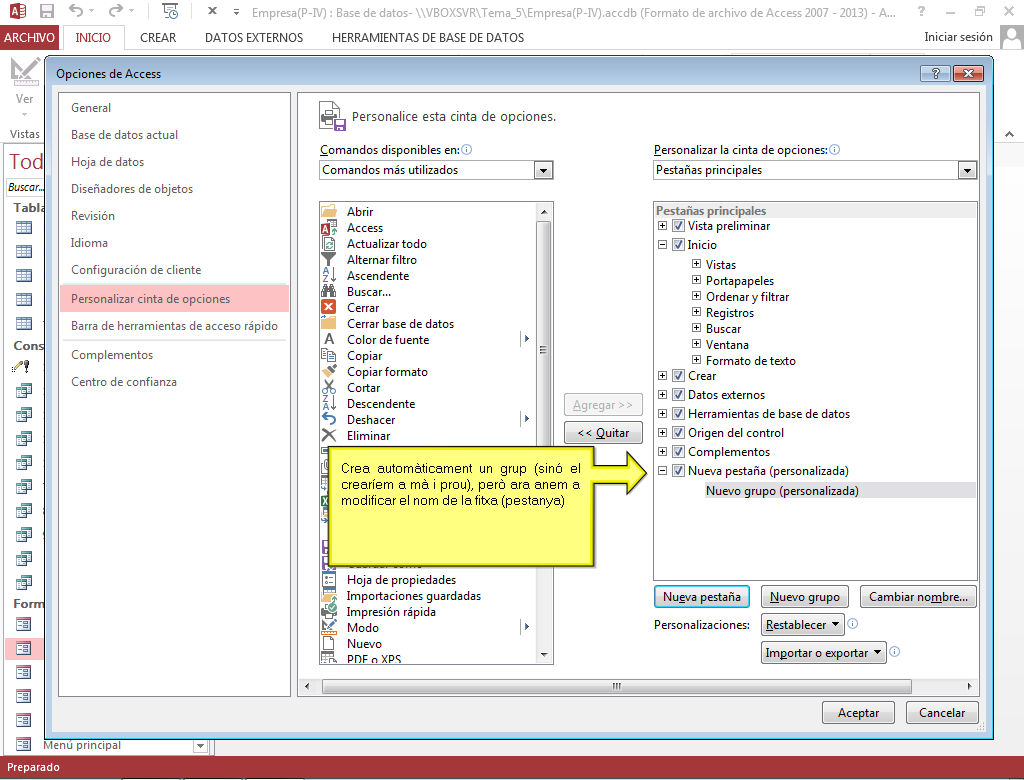Open the ARCHIVO ribbon tab
Screen dimensions: 1024x780
pos(29,37)
